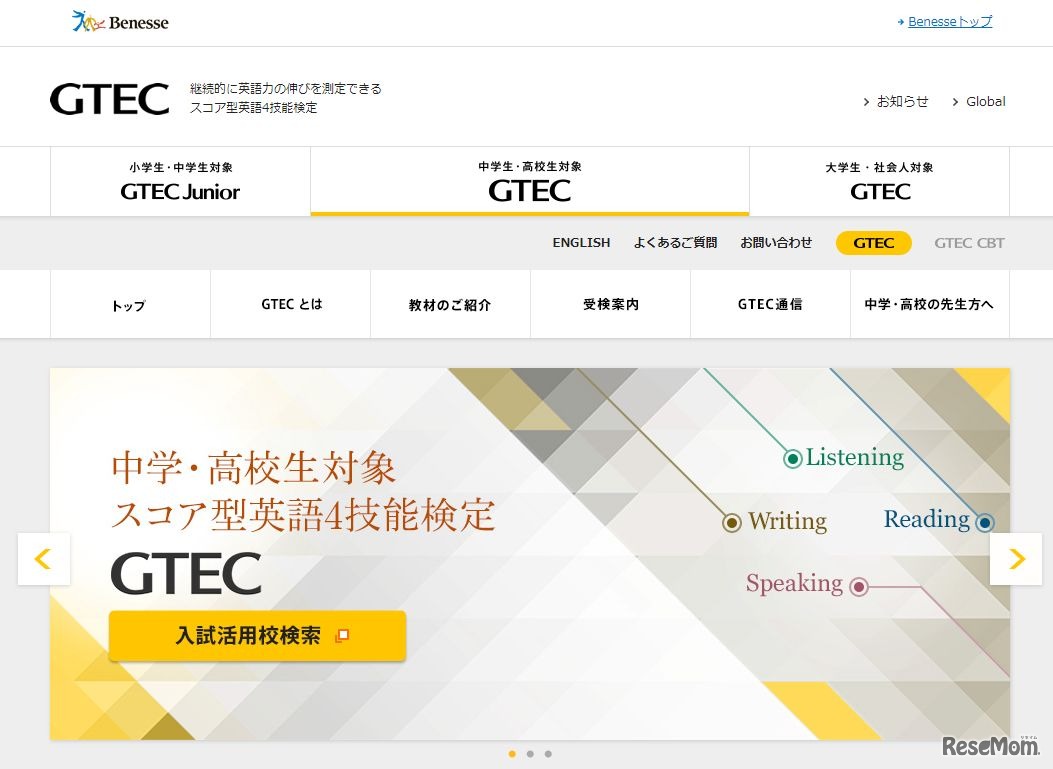Select the first carousel indicator dot

[513, 754]
